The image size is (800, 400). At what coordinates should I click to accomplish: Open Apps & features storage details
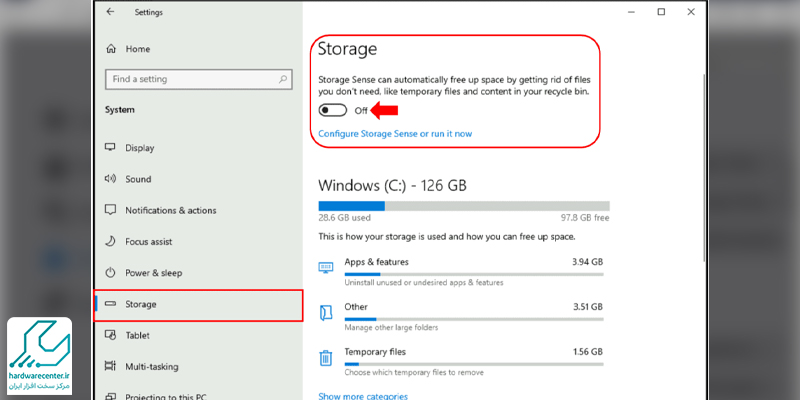tap(461, 271)
